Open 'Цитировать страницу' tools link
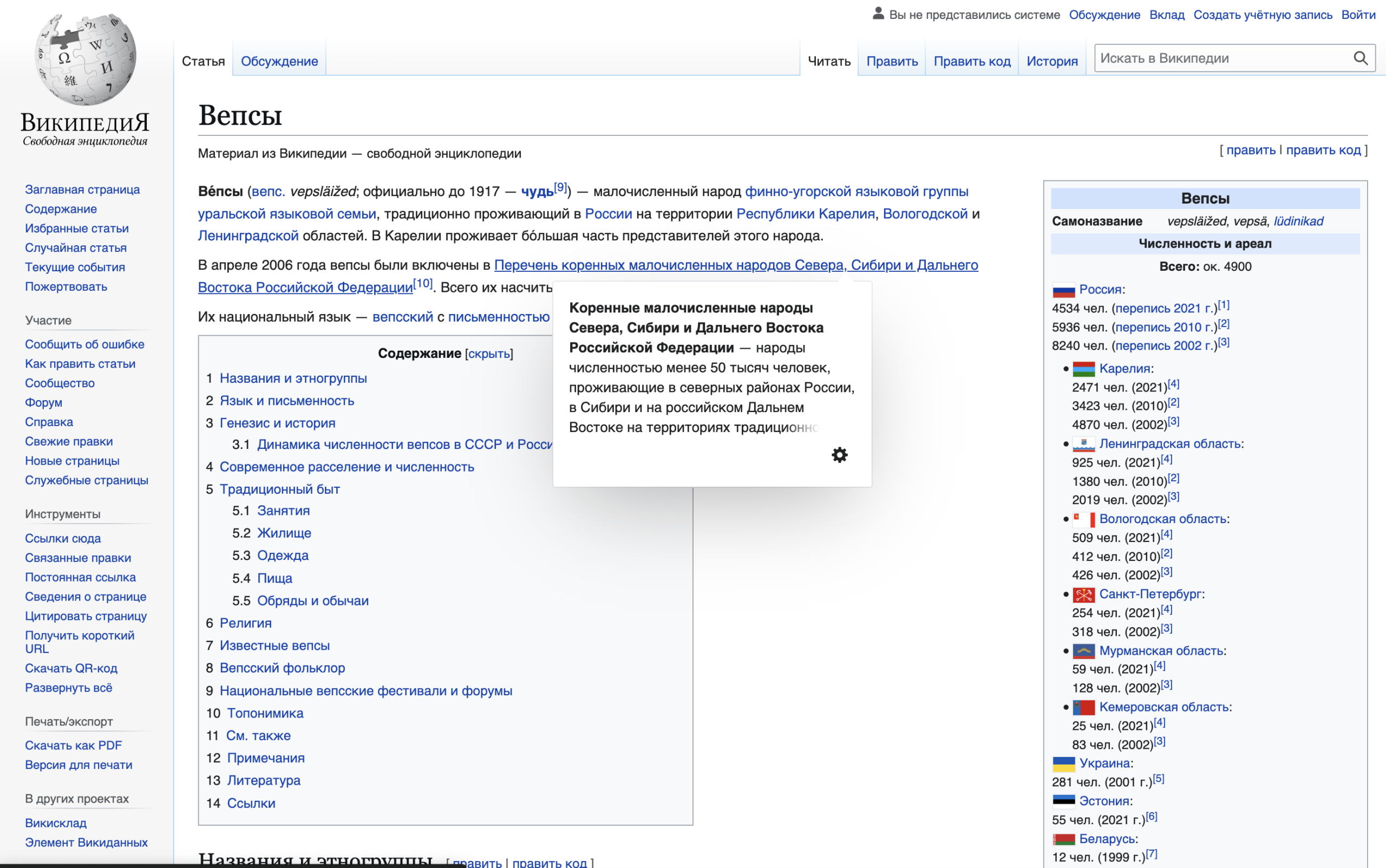The height and width of the screenshot is (868, 1386). (86, 616)
